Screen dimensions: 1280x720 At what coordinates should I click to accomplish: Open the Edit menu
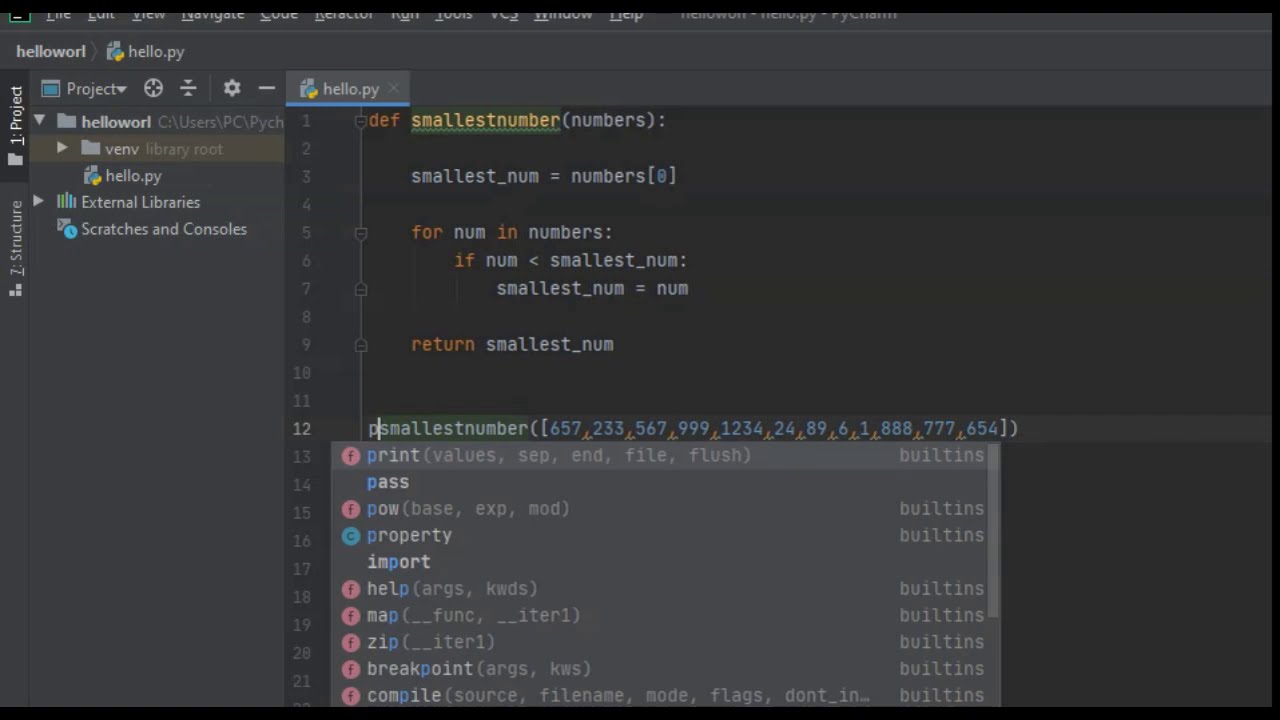pyautogui.click(x=101, y=14)
